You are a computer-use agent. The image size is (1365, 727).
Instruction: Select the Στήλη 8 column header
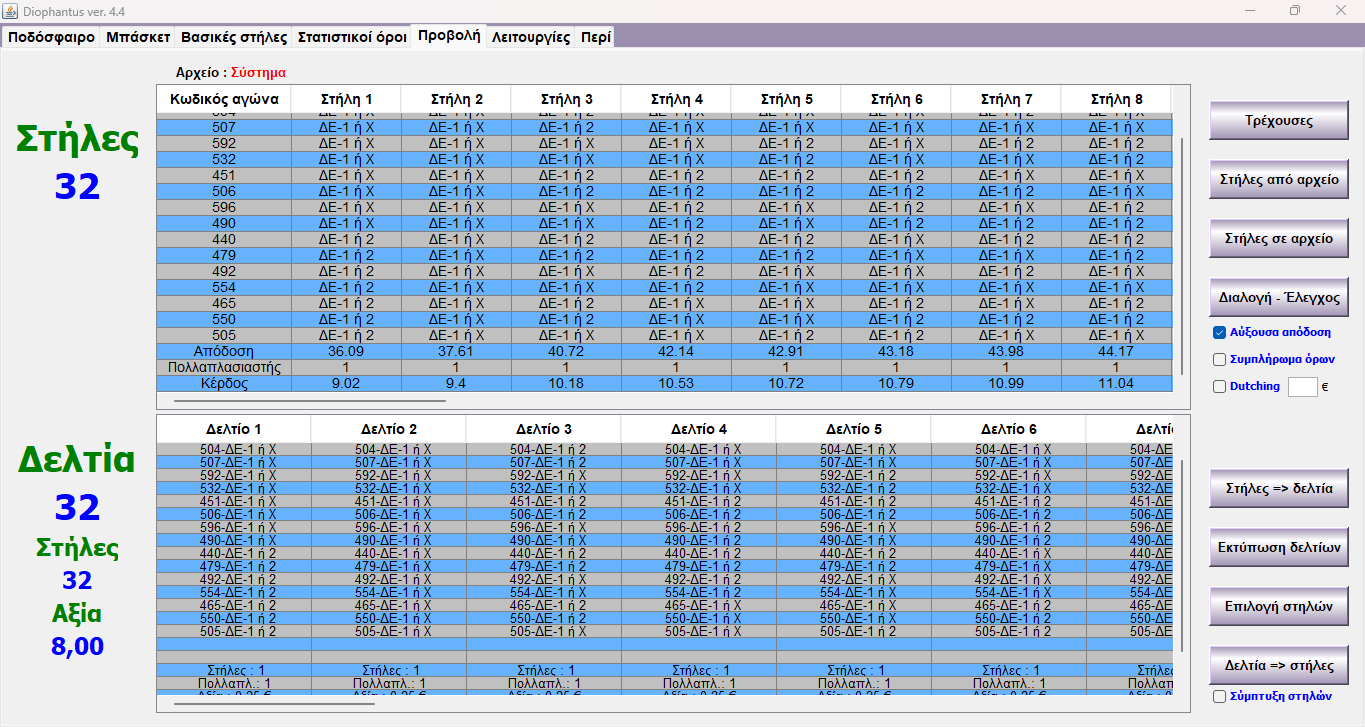(x=1116, y=100)
